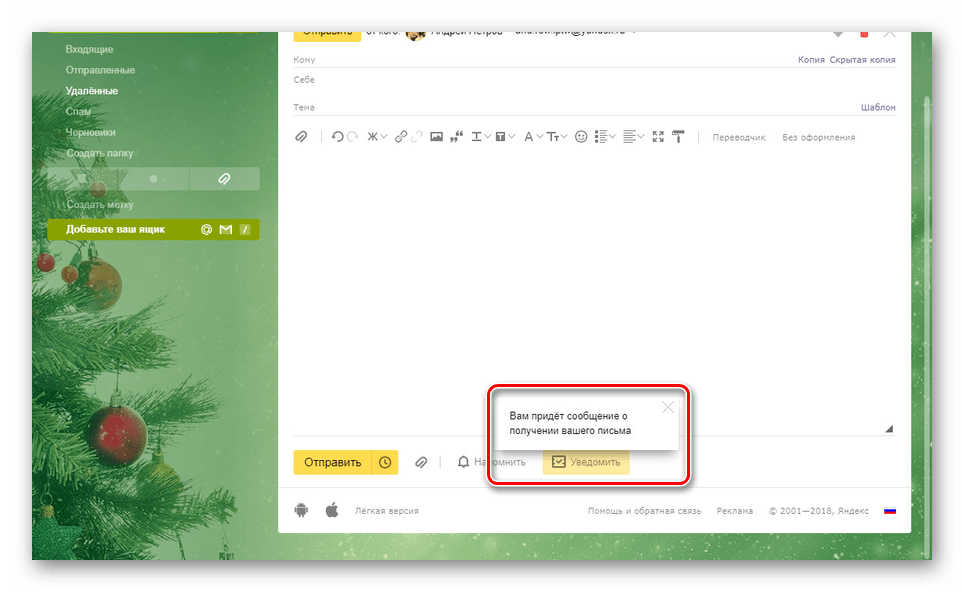This screenshot has height=592, width=964.
Task: Filter flagged mail with the square button
Action: 82,179
